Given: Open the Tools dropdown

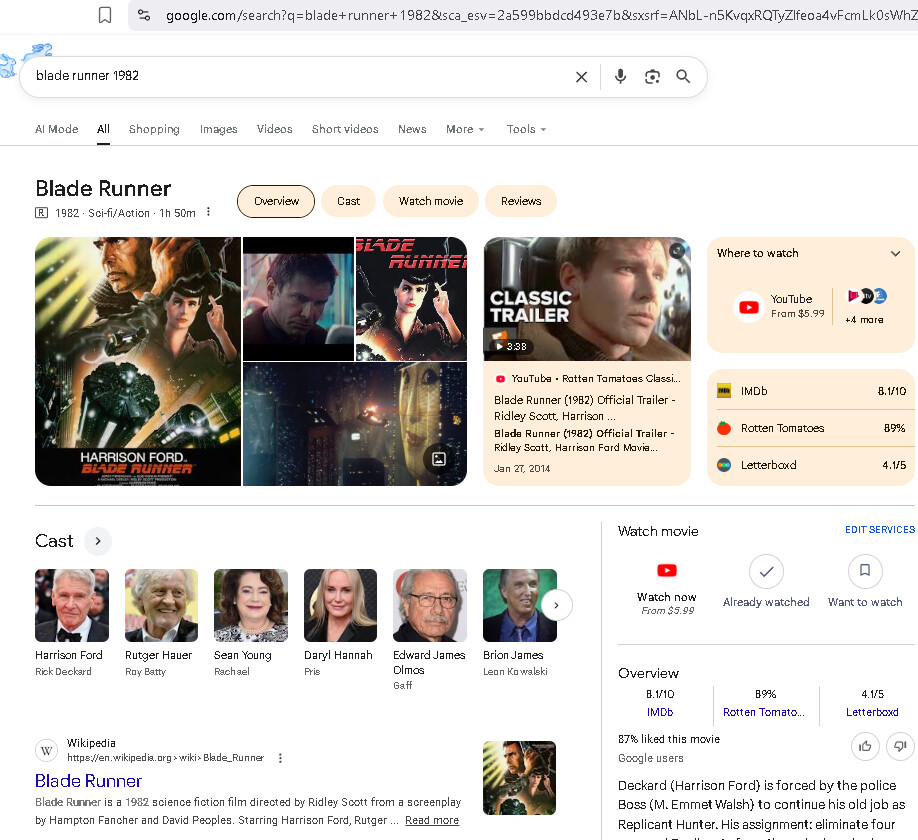Looking at the screenshot, I should click(526, 129).
